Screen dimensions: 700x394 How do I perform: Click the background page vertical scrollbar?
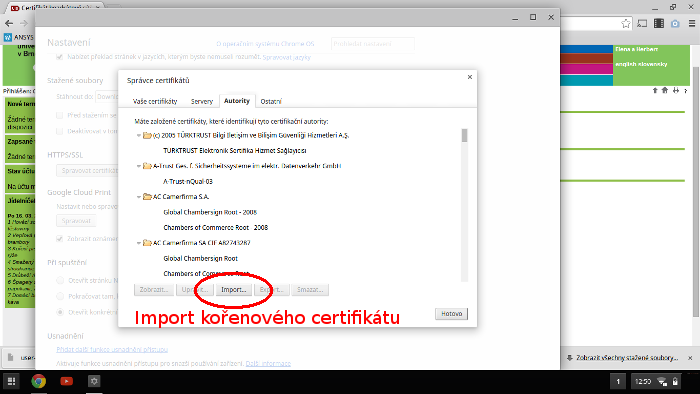point(696,192)
